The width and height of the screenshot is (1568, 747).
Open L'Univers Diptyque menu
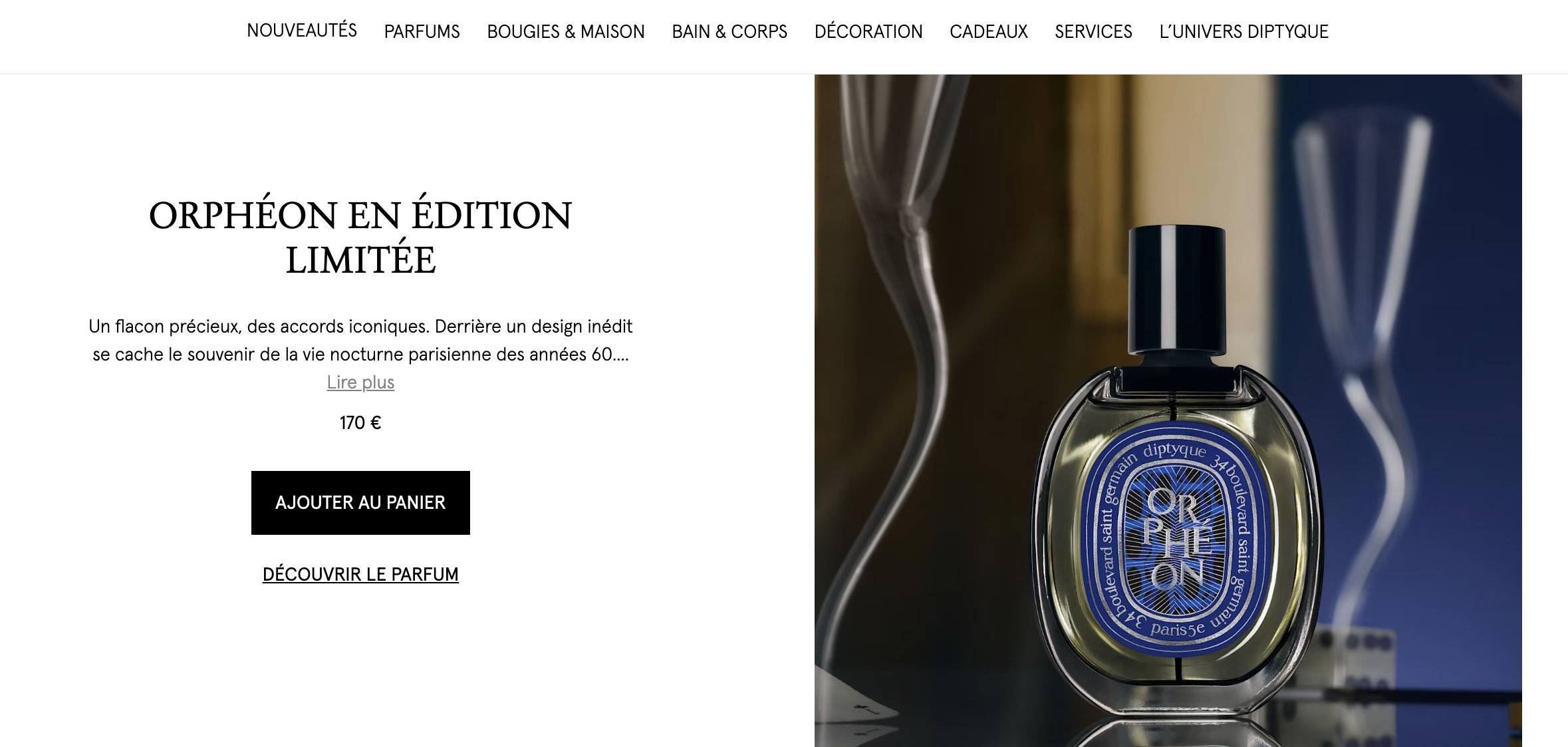(1243, 31)
